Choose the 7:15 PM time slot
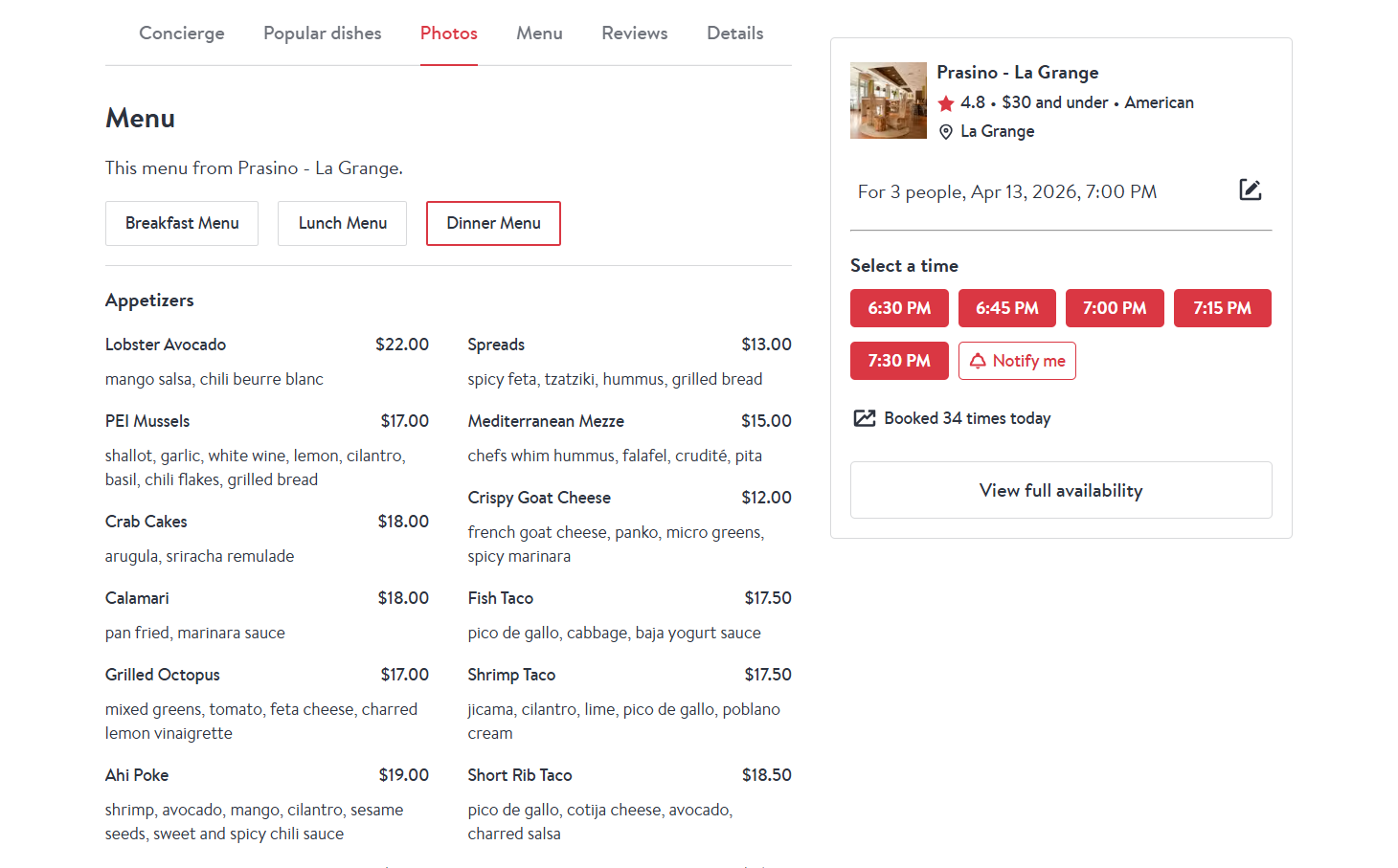The height and width of the screenshot is (868, 1398). [x=1222, y=308]
